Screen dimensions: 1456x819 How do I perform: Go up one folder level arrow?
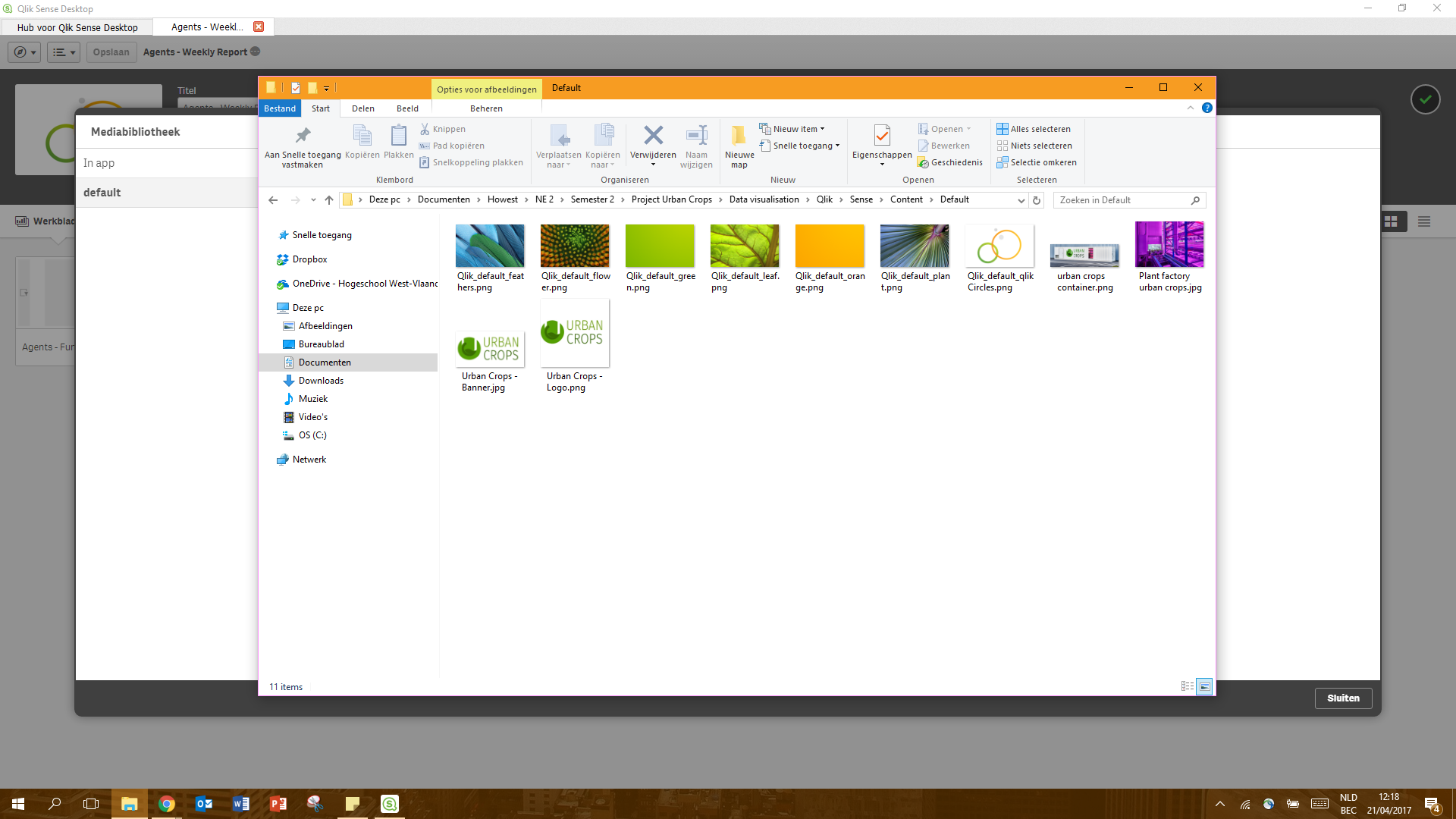(x=328, y=200)
